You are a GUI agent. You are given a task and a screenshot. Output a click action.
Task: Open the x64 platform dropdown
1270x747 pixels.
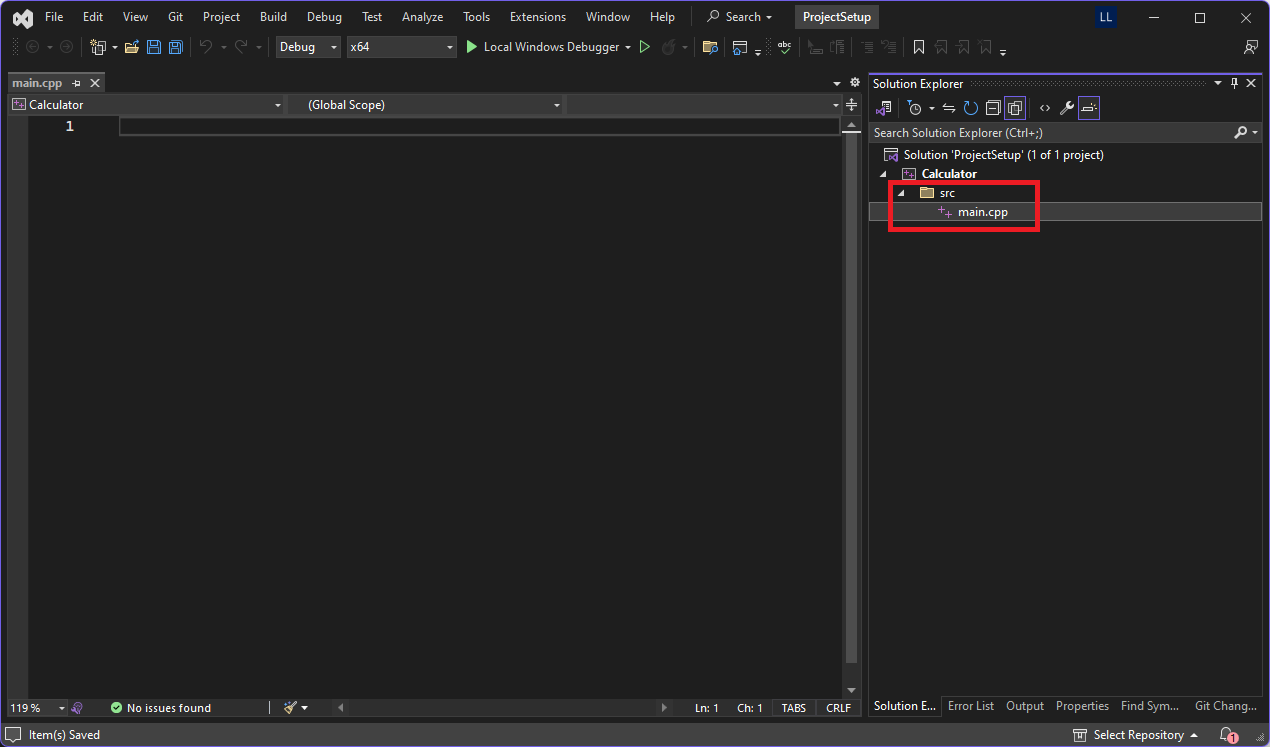402,47
